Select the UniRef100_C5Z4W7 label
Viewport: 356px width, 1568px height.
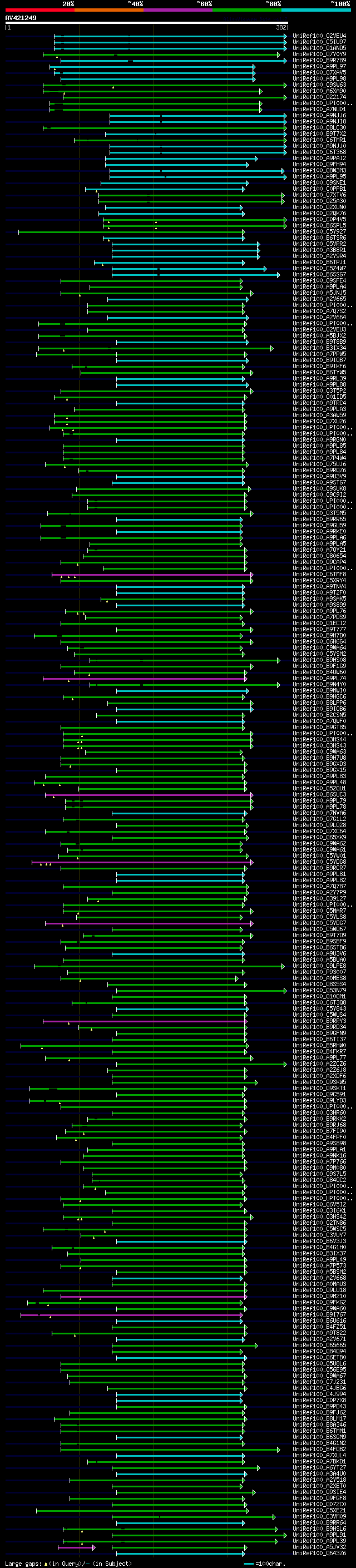(319, 269)
